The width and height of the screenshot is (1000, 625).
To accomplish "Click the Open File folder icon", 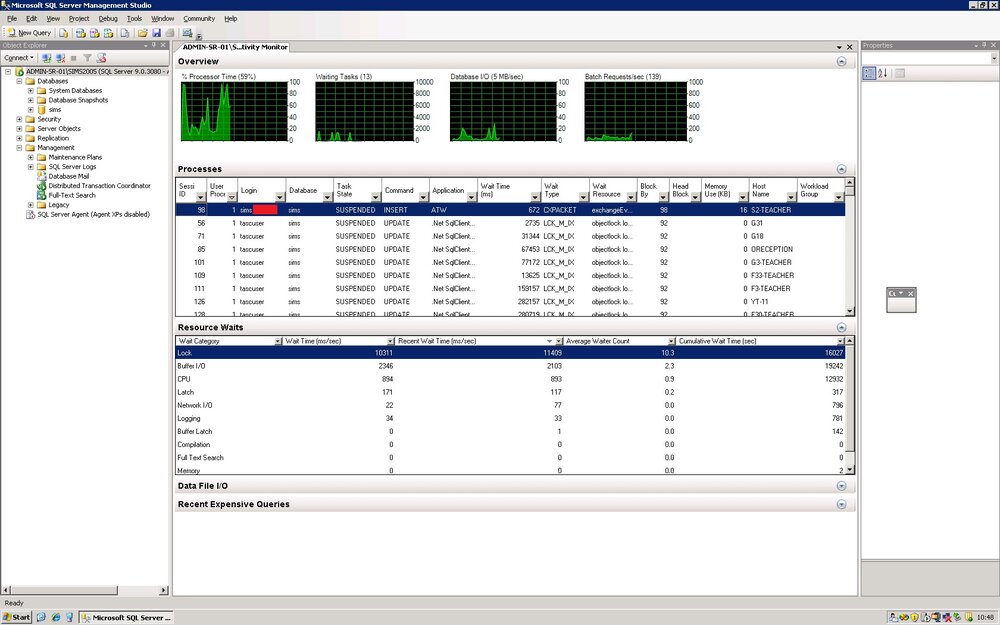I will click(142, 33).
